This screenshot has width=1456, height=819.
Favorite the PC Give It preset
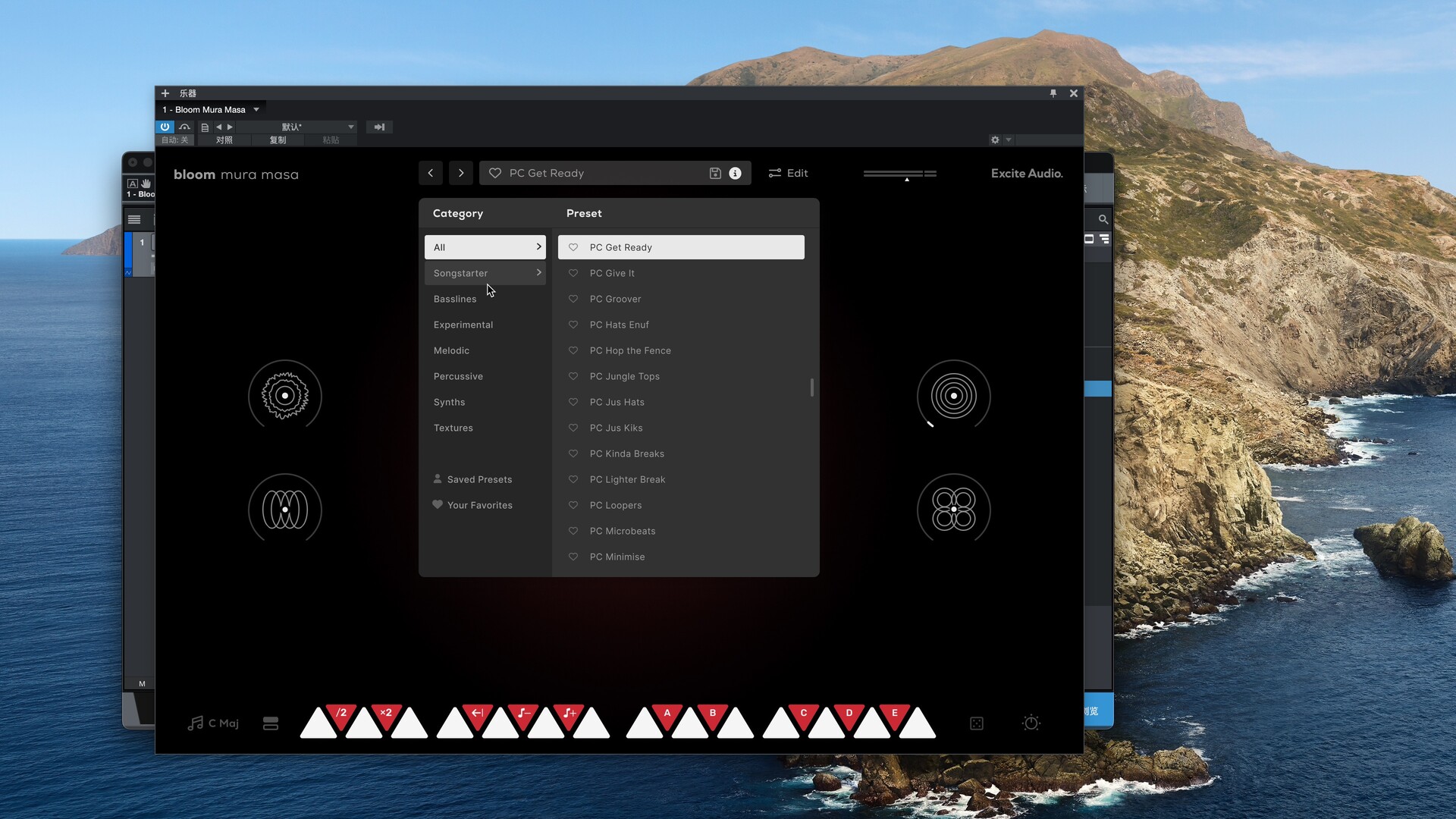coord(573,273)
